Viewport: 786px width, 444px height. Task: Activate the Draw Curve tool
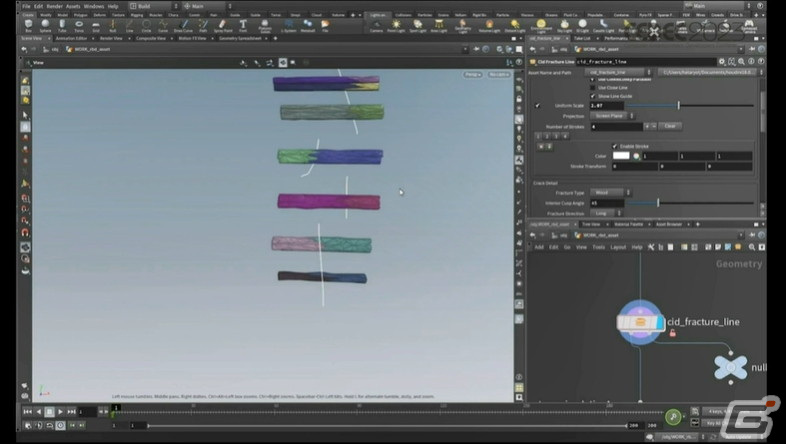click(x=183, y=25)
